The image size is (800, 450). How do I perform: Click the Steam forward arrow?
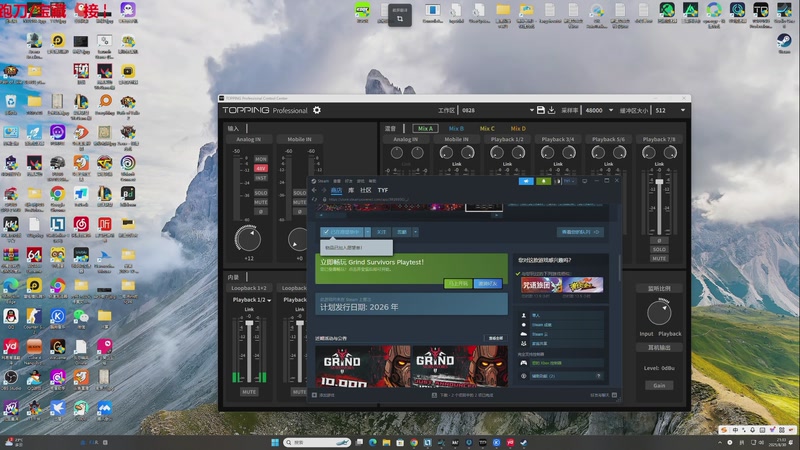click(323, 190)
